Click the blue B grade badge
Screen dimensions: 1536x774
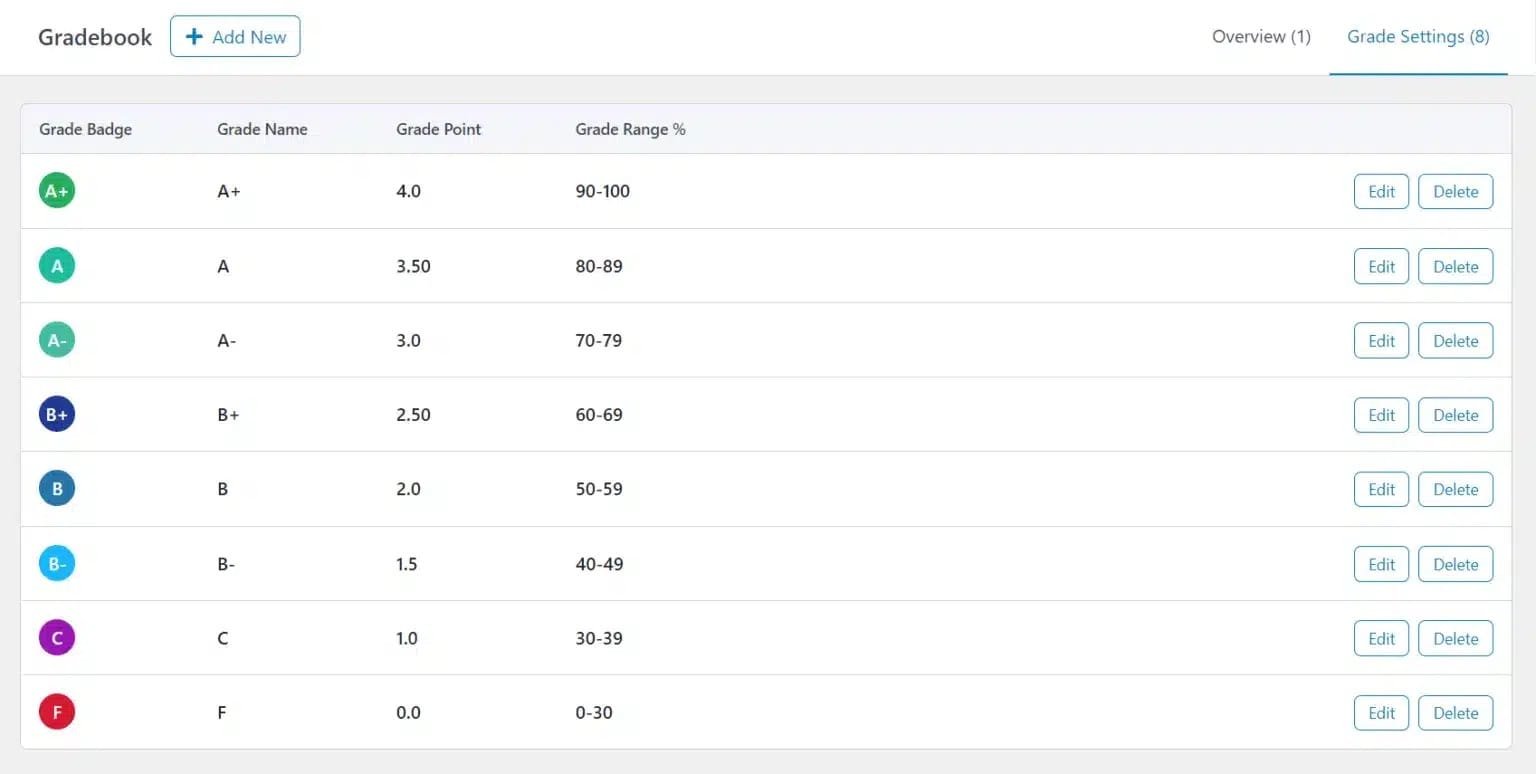pyautogui.click(x=57, y=489)
